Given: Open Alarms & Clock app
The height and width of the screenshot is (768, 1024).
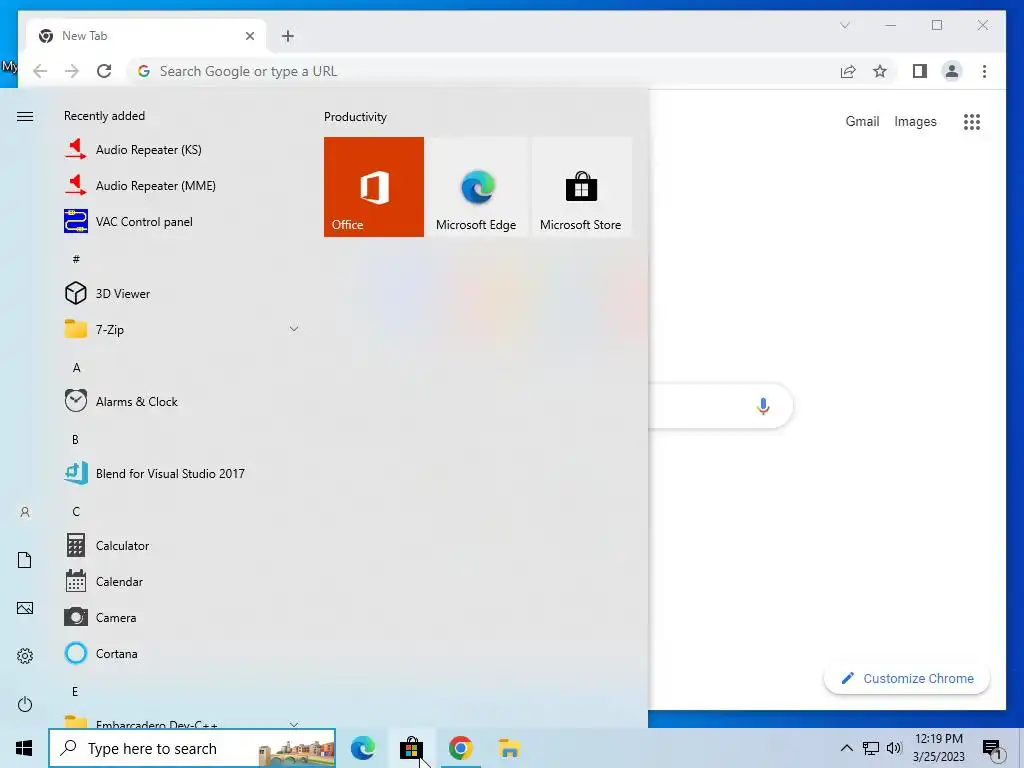Looking at the screenshot, I should tap(183, 401).
